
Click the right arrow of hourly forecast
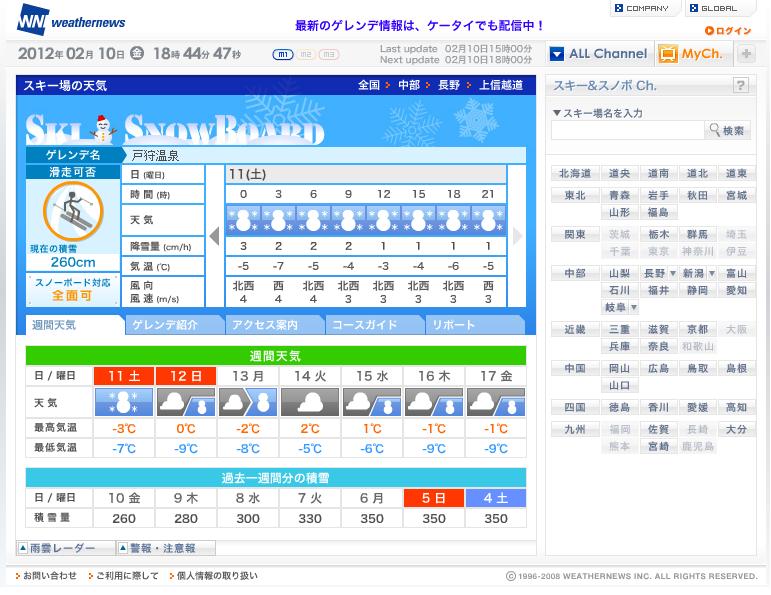(x=517, y=236)
